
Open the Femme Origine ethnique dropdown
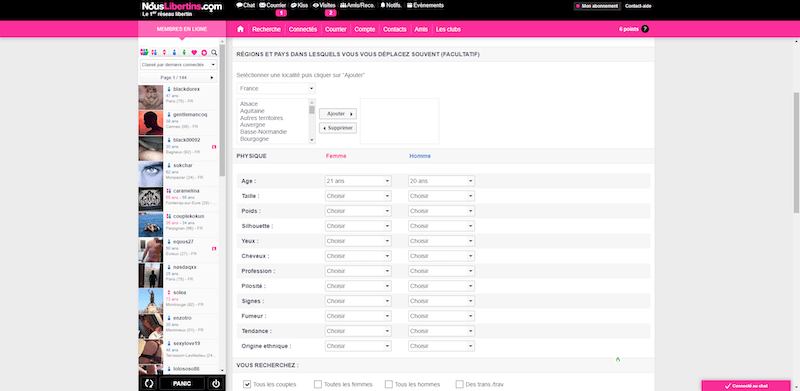point(358,346)
